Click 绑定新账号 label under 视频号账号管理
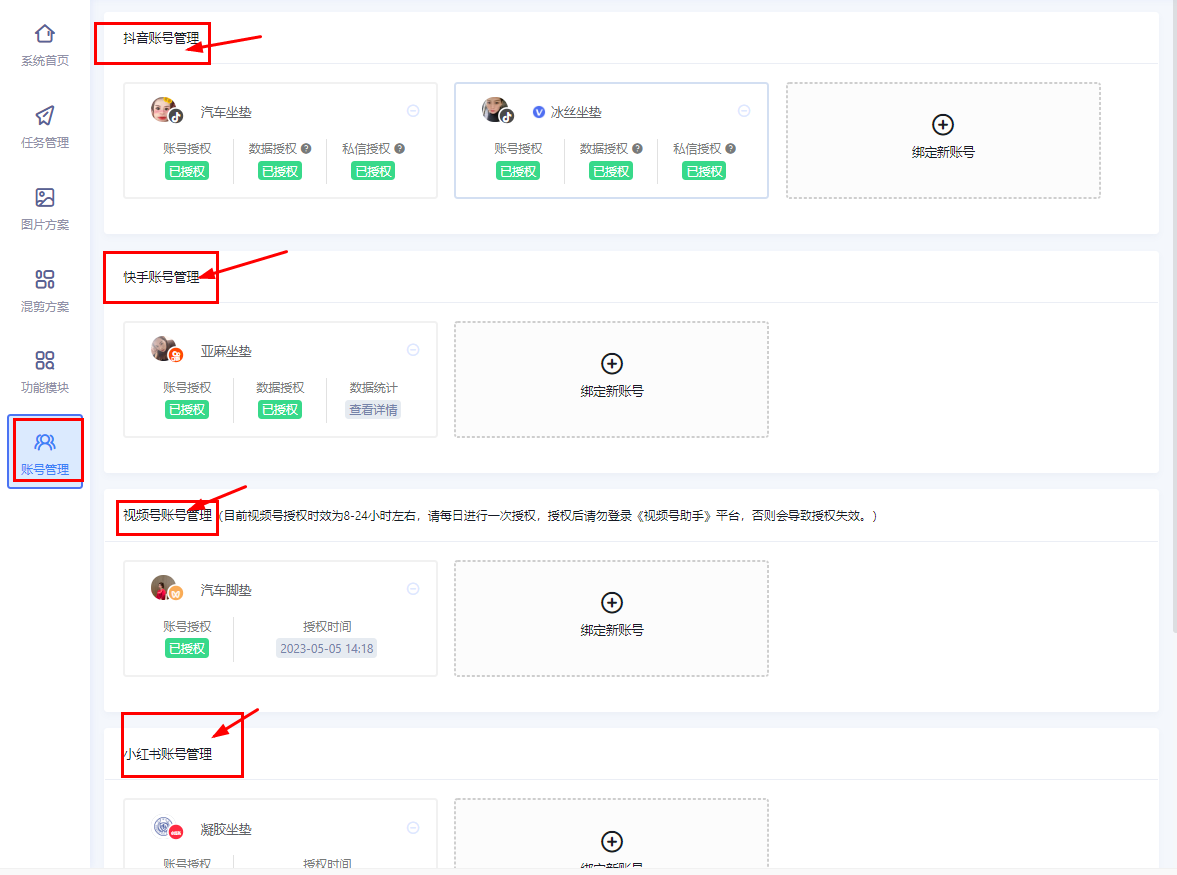 pos(612,630)
